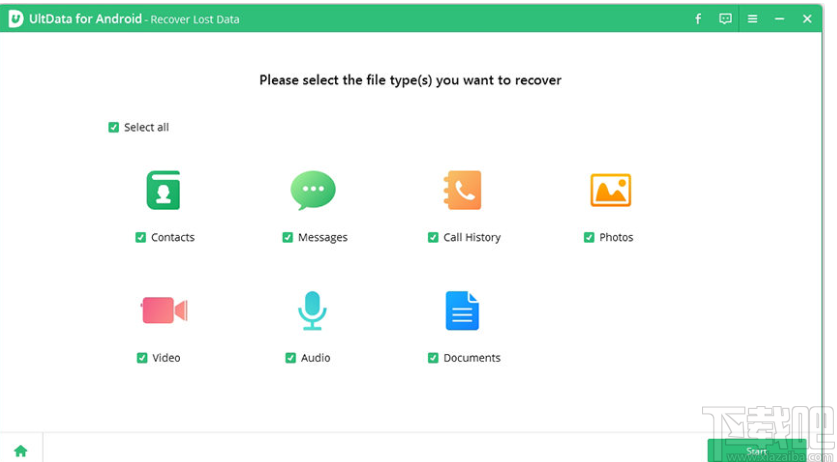This screenshot has height=462, width=837.
Task: Click the 'Contacts' label text
Action: (172, 237)
